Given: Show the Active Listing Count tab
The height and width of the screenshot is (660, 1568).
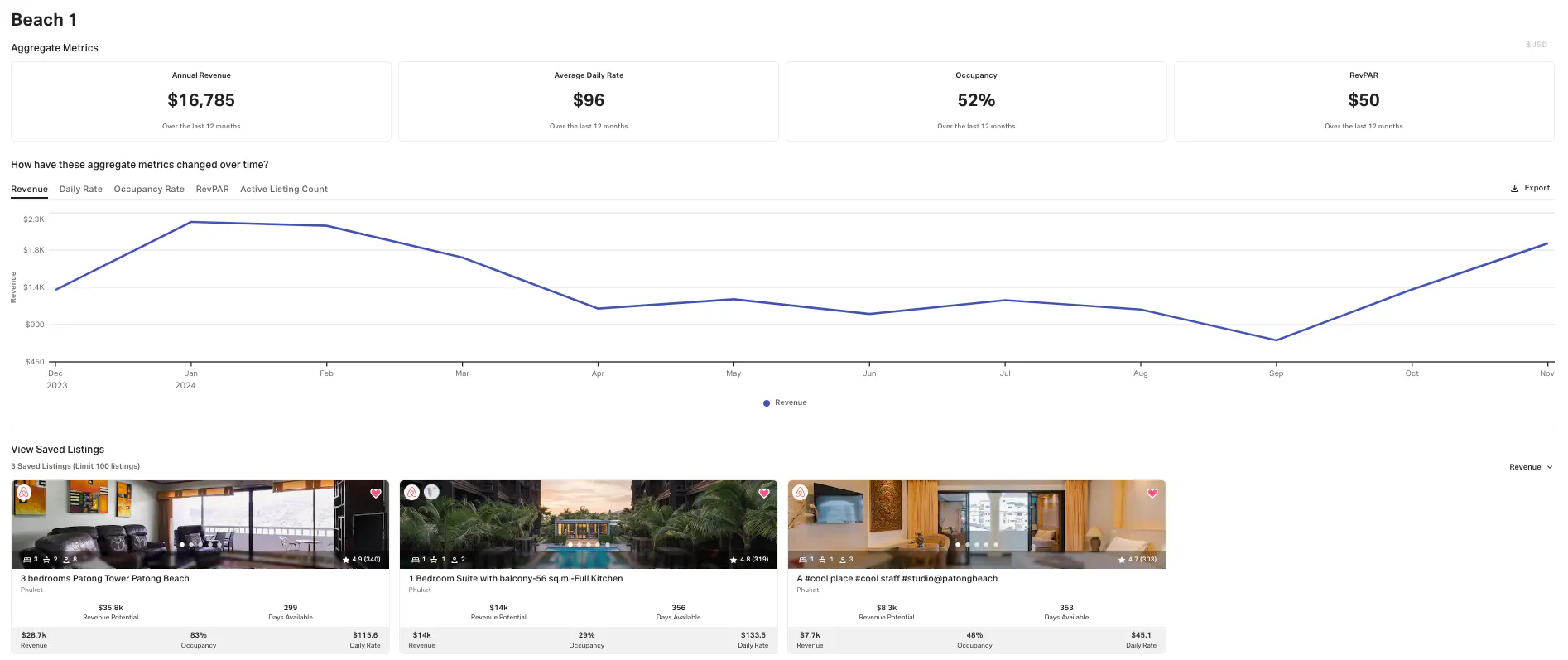Looking at the screenshot, I should point(284,190).
